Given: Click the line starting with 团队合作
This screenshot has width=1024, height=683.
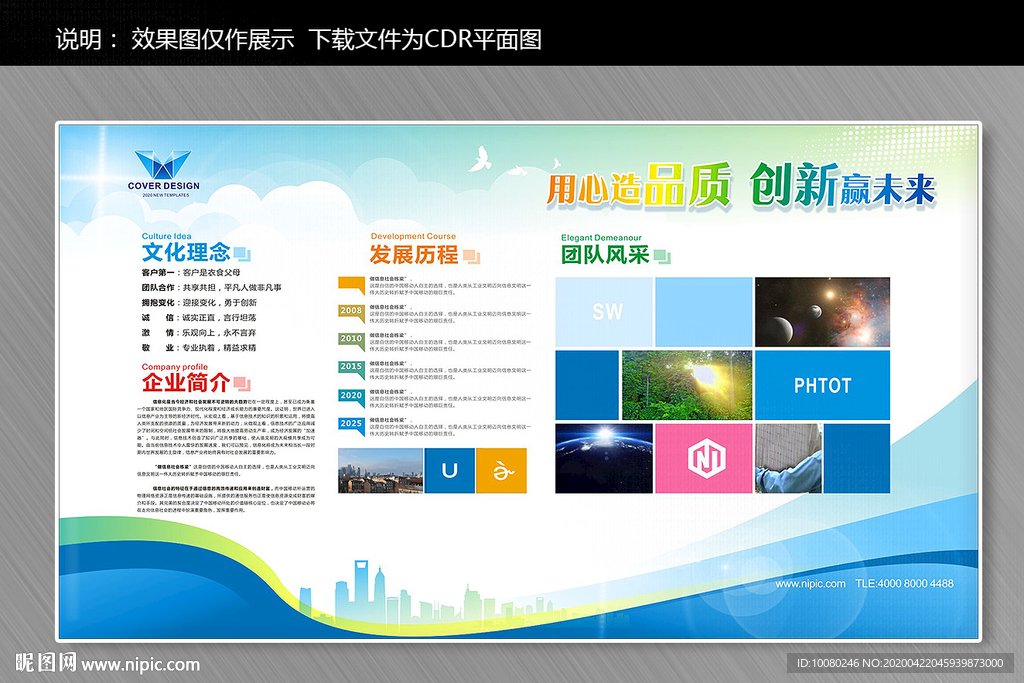Looking at the screenshot, I should pyautogui.click(x=212, y=287).
